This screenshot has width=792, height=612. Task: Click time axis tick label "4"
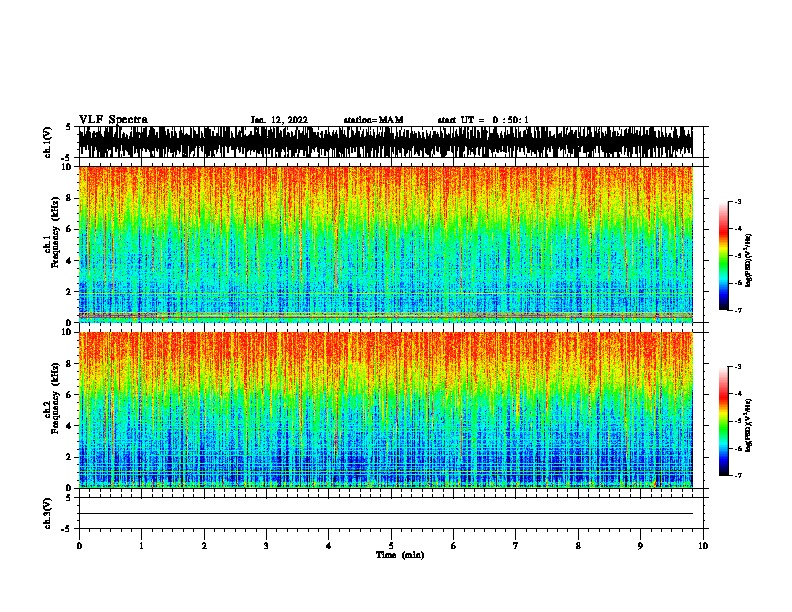tap(329, 546)
